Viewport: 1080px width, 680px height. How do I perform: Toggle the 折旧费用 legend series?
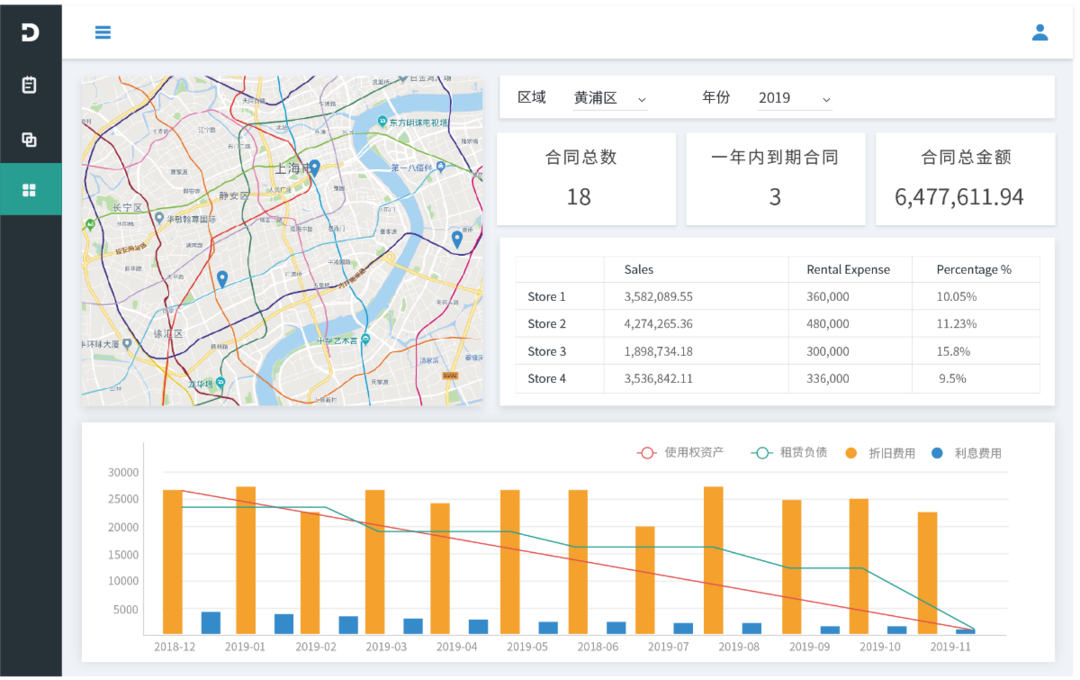tap(880, 453)
